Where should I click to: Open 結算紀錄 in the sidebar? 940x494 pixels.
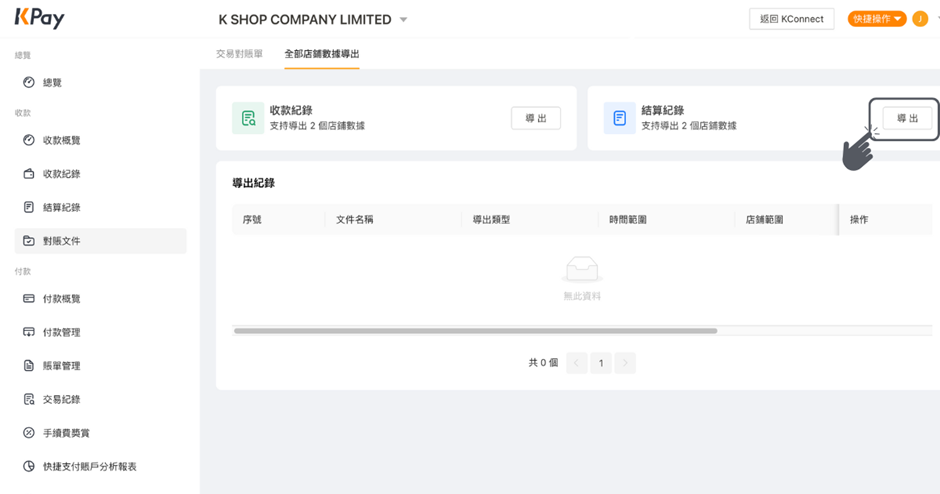click(101, 207)
